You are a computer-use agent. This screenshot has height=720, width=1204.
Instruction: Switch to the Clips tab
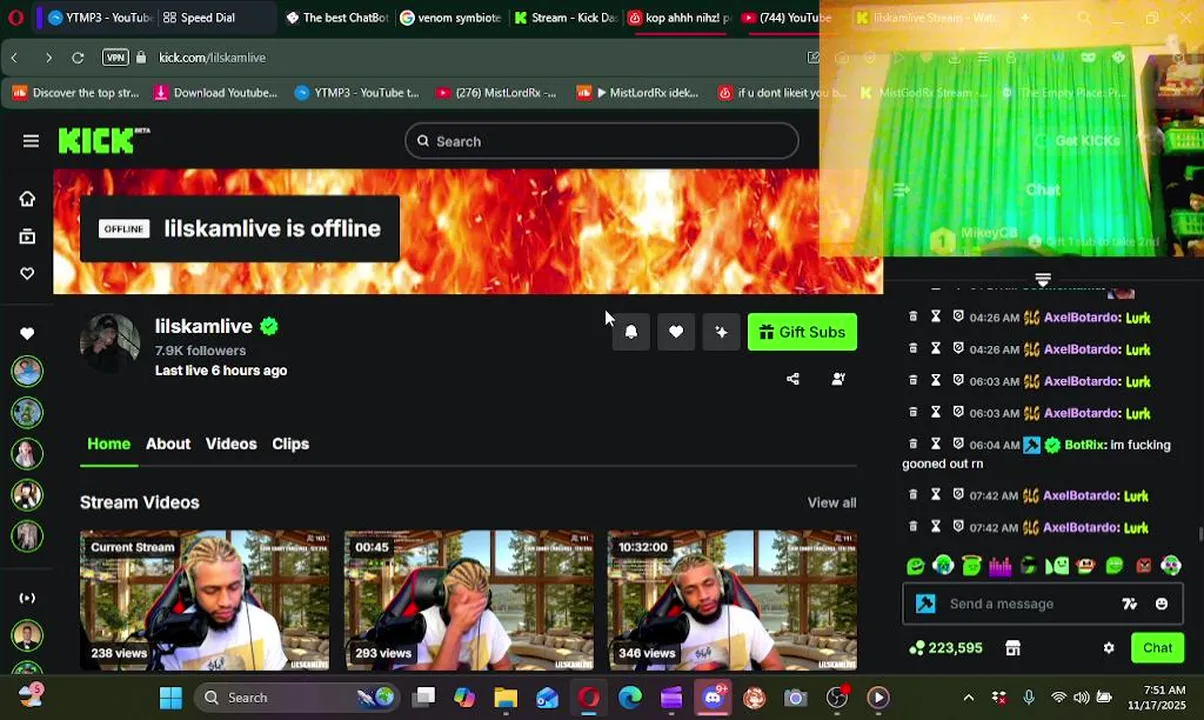[290, 444]
